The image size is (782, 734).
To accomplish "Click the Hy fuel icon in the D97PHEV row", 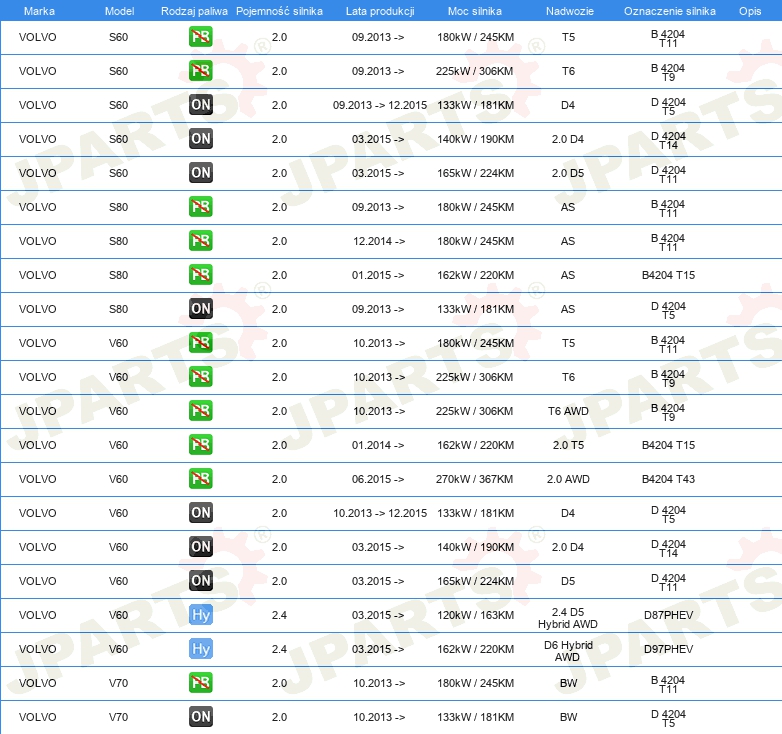I will [x=201, y=649].
